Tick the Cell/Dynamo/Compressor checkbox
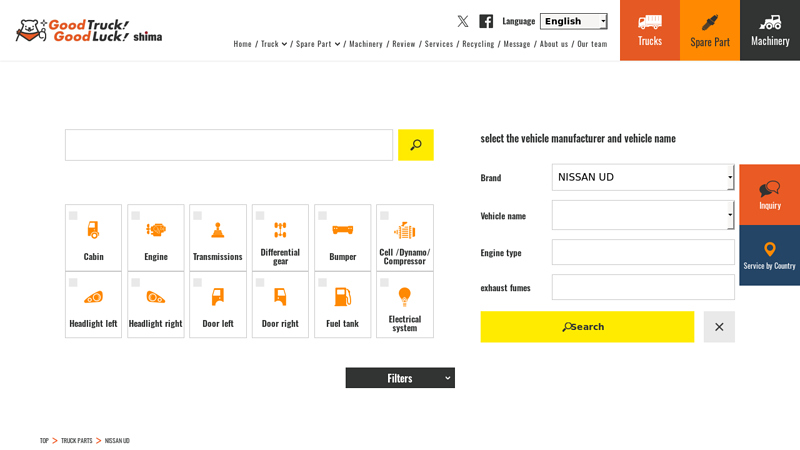 tap(384, 215)
